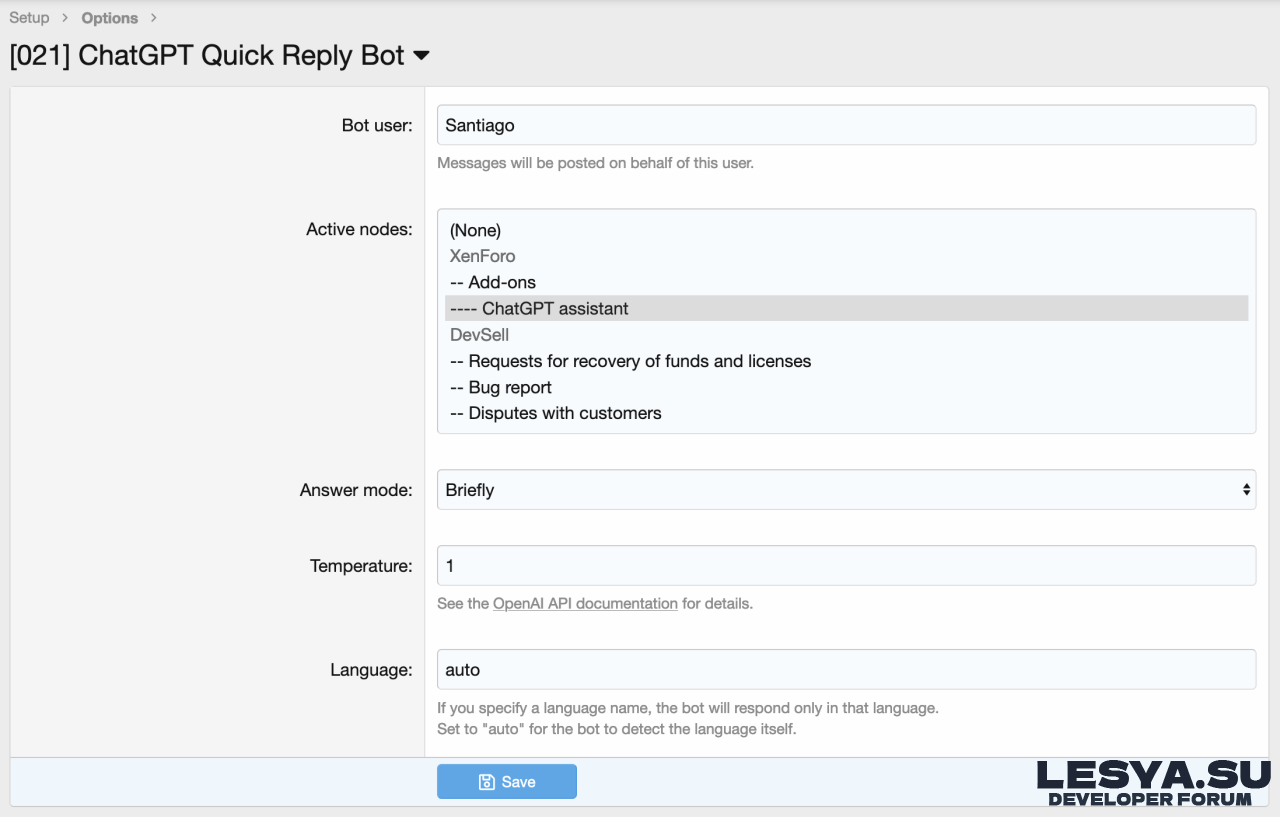Screen dimensions: 1280x817
Task: Select the 'Add-ons' node under XenForo
Action: pos(494,282)
